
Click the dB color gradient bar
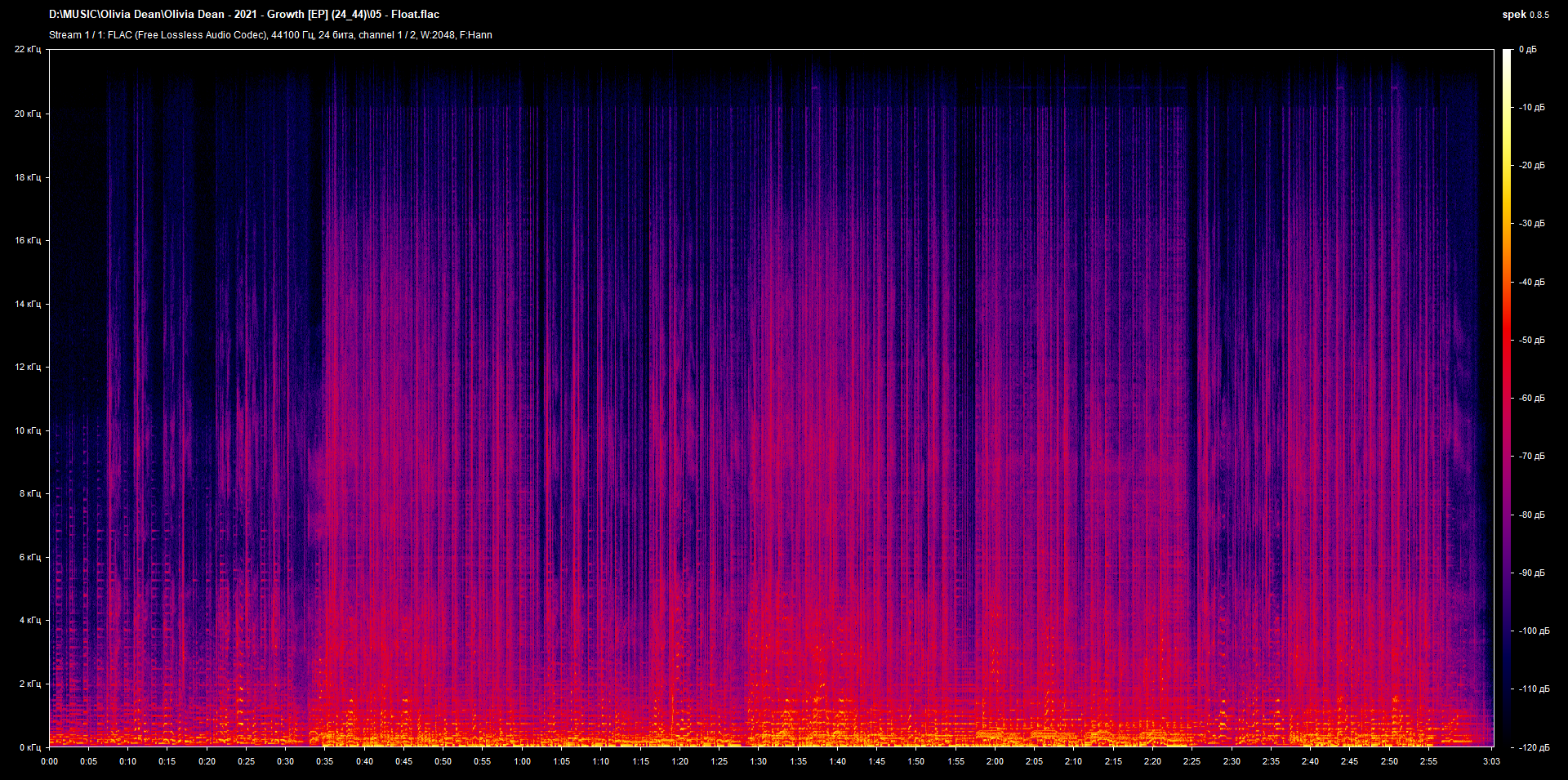pos(1507,398)
